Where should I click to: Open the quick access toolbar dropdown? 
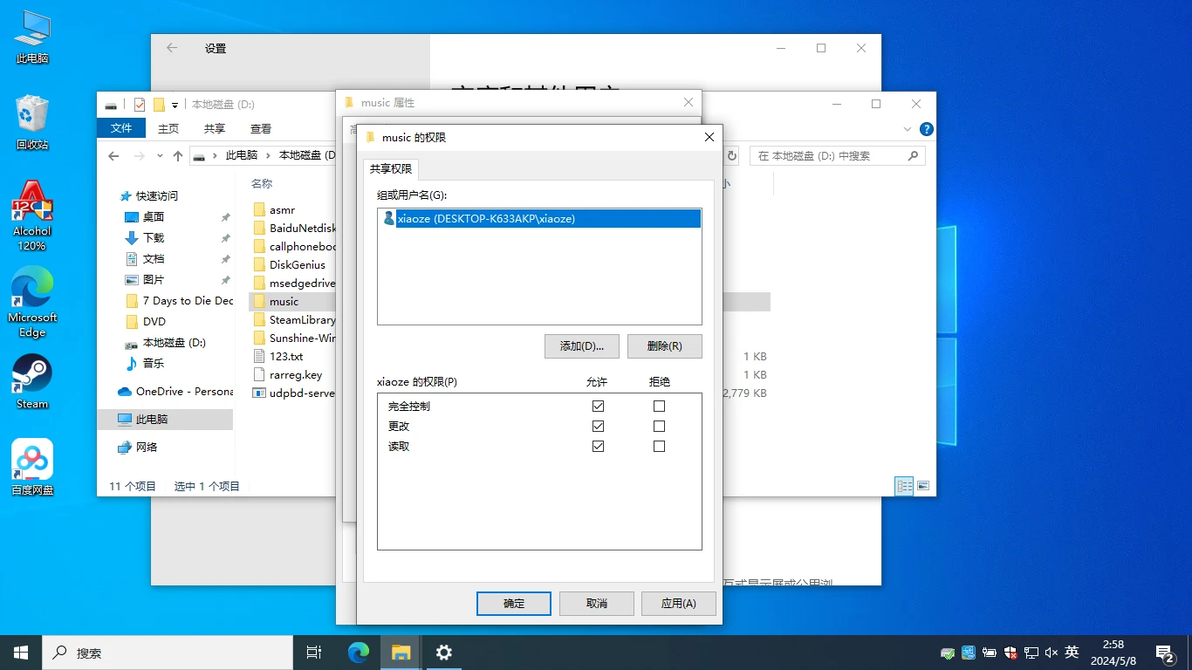(x=175, y=105)
